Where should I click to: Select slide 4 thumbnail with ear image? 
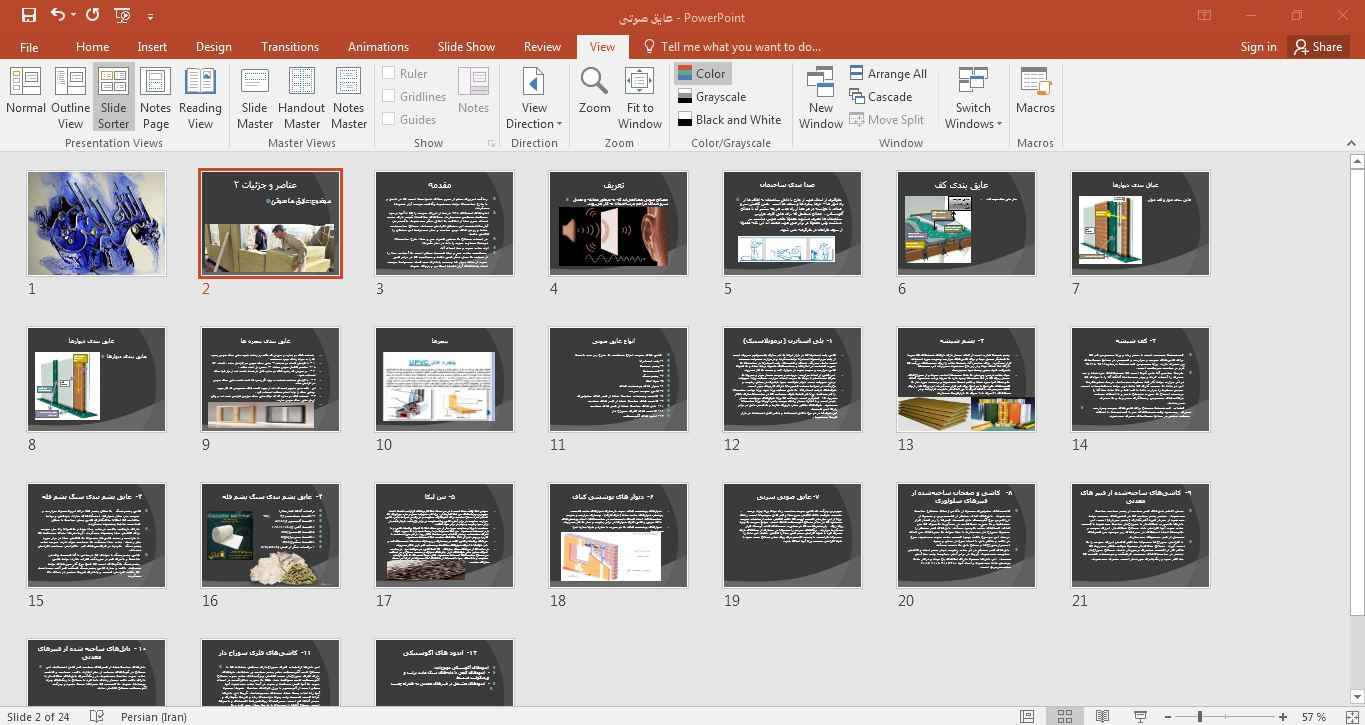pyautogui.click(x=618, y=223)
